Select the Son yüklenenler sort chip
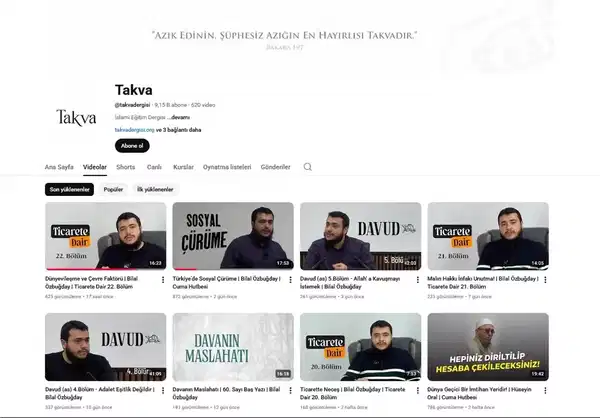The width and height of the screenshot is (600, 418). [69, 189]
